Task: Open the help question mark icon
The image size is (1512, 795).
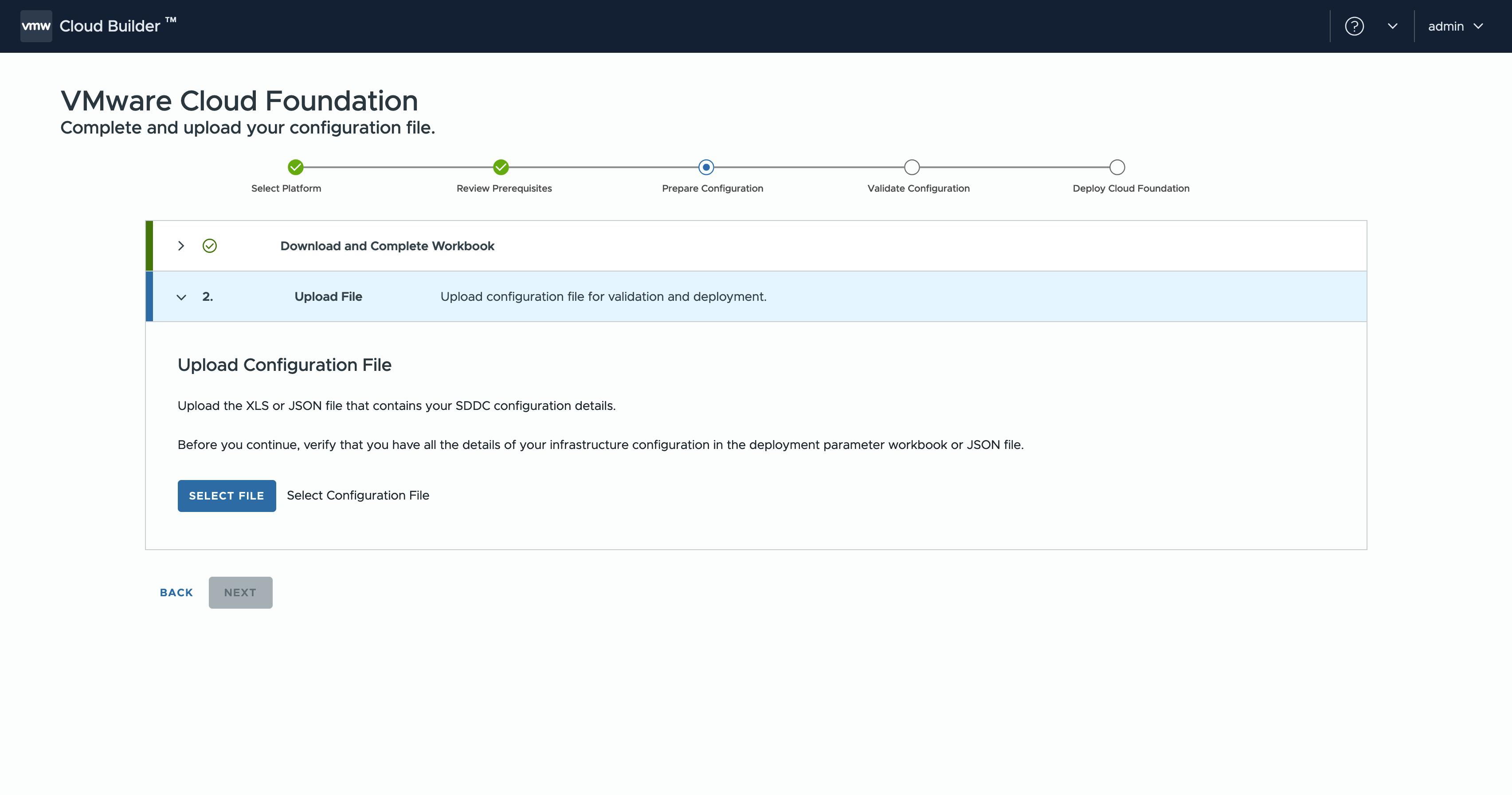Action: point(1354,27)
